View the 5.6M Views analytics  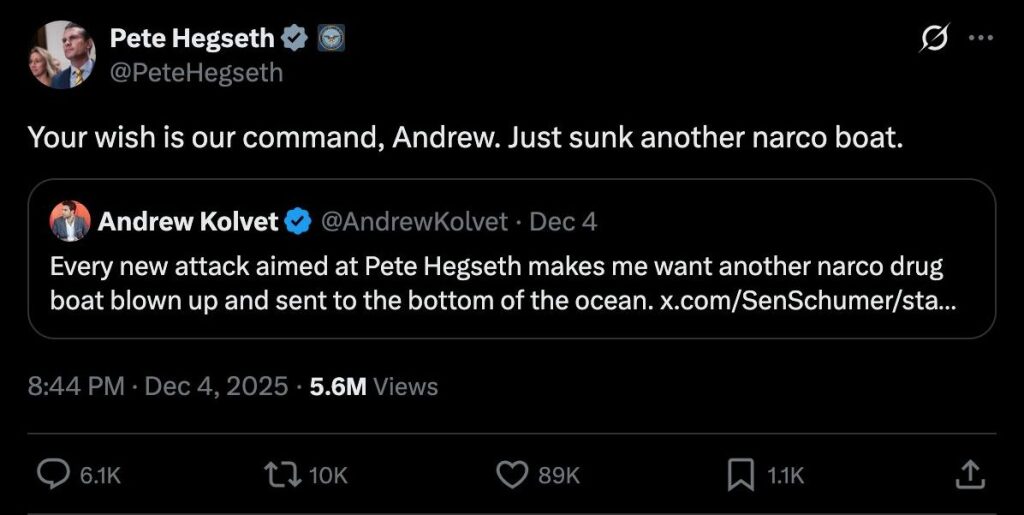pos(374,386)
